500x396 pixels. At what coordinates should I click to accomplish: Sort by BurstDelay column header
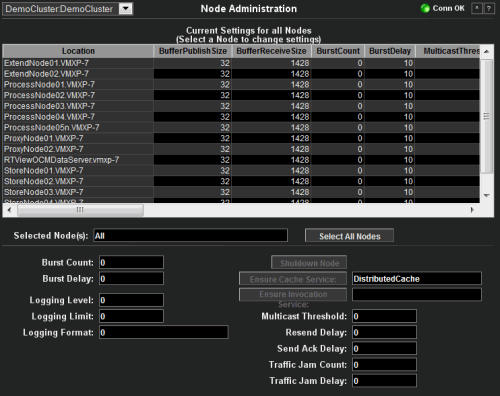pyautogui.click(x=390, y=51)
